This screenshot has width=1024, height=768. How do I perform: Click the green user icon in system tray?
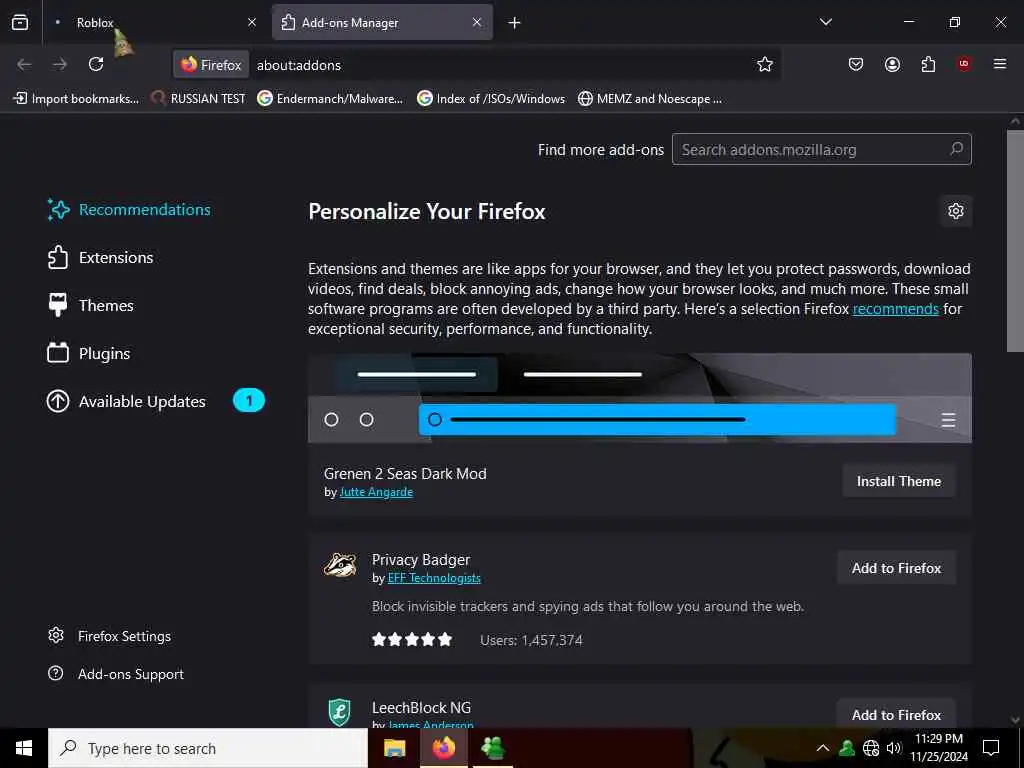(x=847, y=748)
